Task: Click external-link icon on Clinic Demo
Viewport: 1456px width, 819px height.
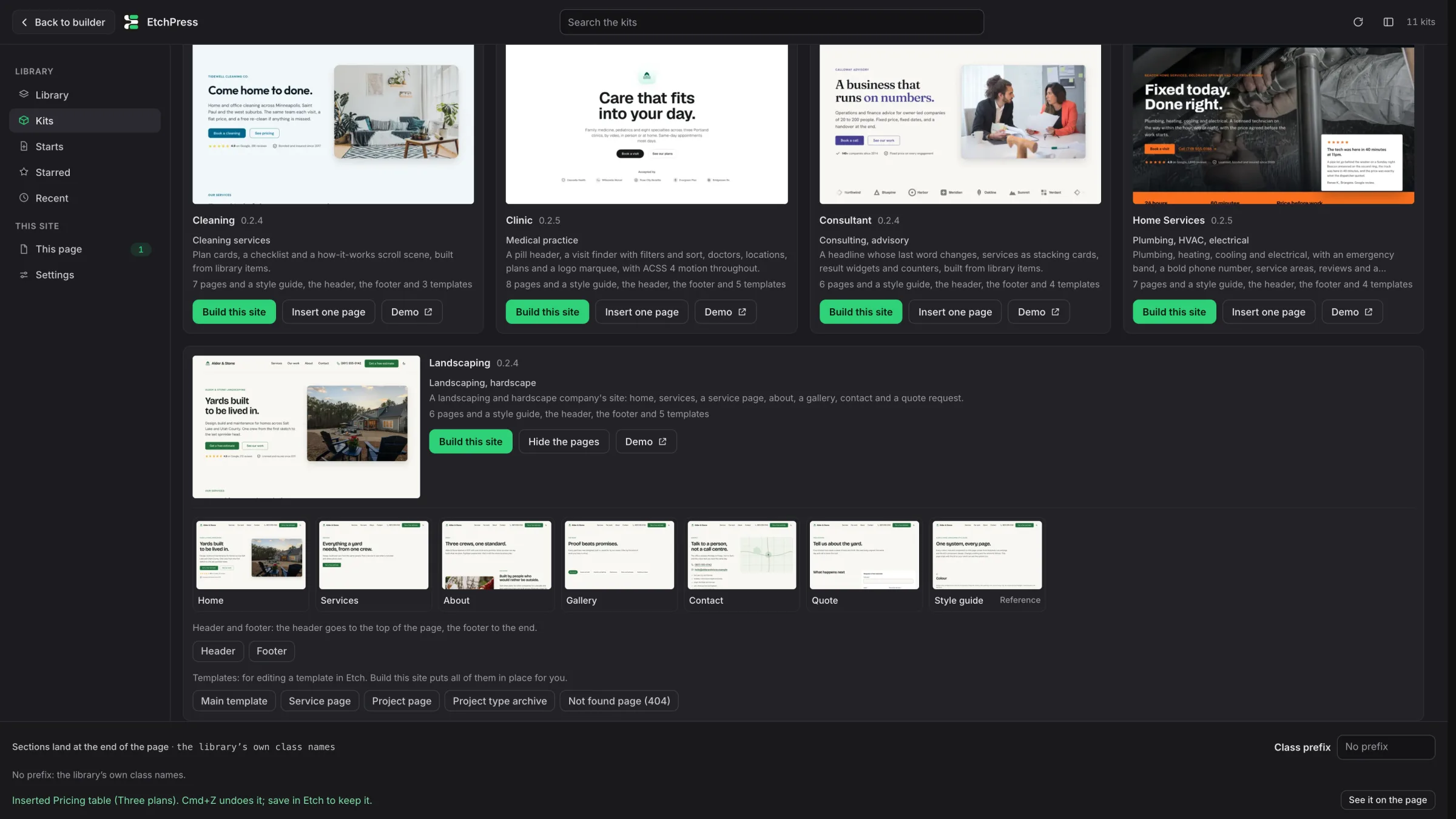Action: [742, 312]
